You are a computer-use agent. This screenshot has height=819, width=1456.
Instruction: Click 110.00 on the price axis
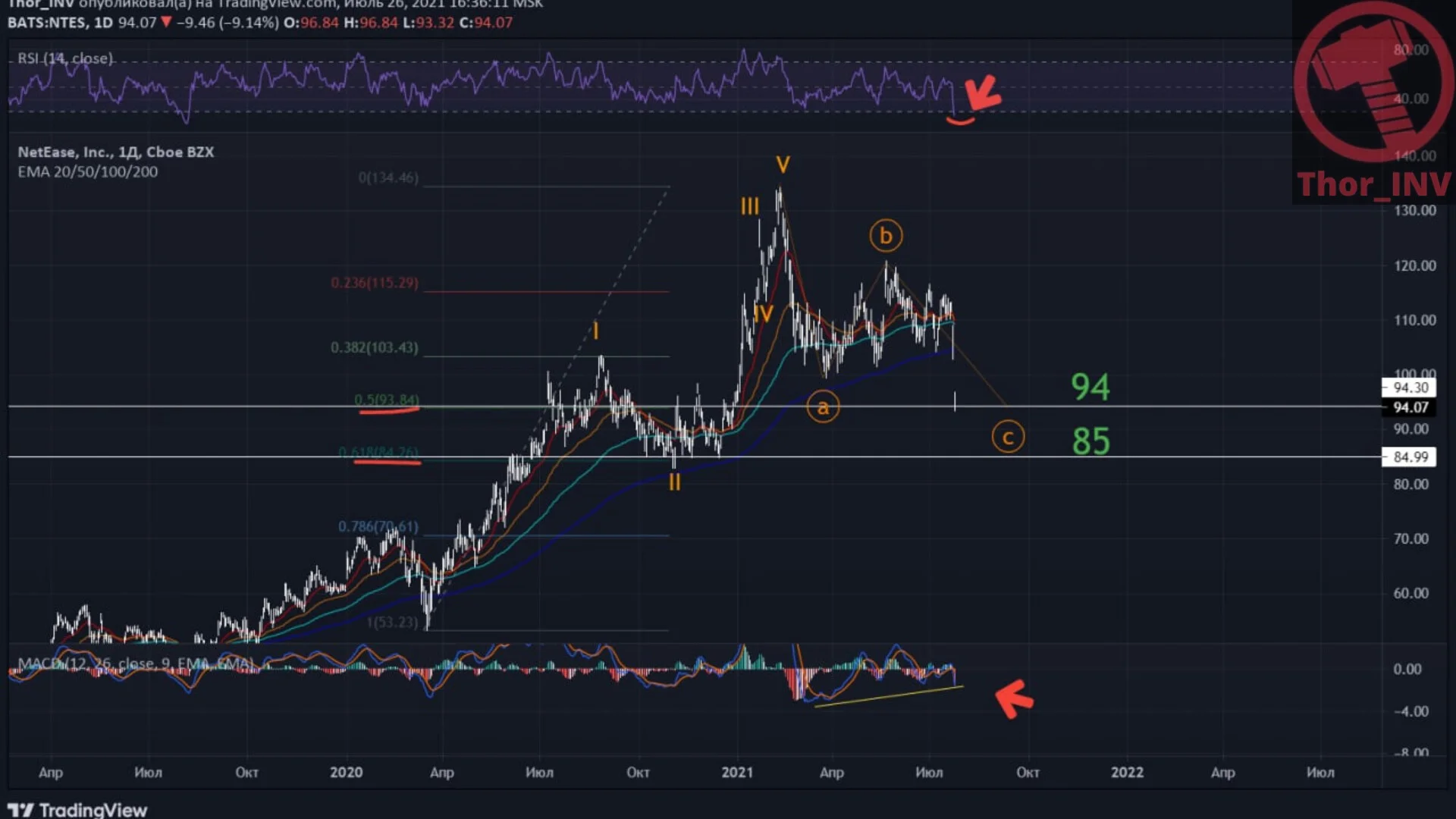point(1414,320)
